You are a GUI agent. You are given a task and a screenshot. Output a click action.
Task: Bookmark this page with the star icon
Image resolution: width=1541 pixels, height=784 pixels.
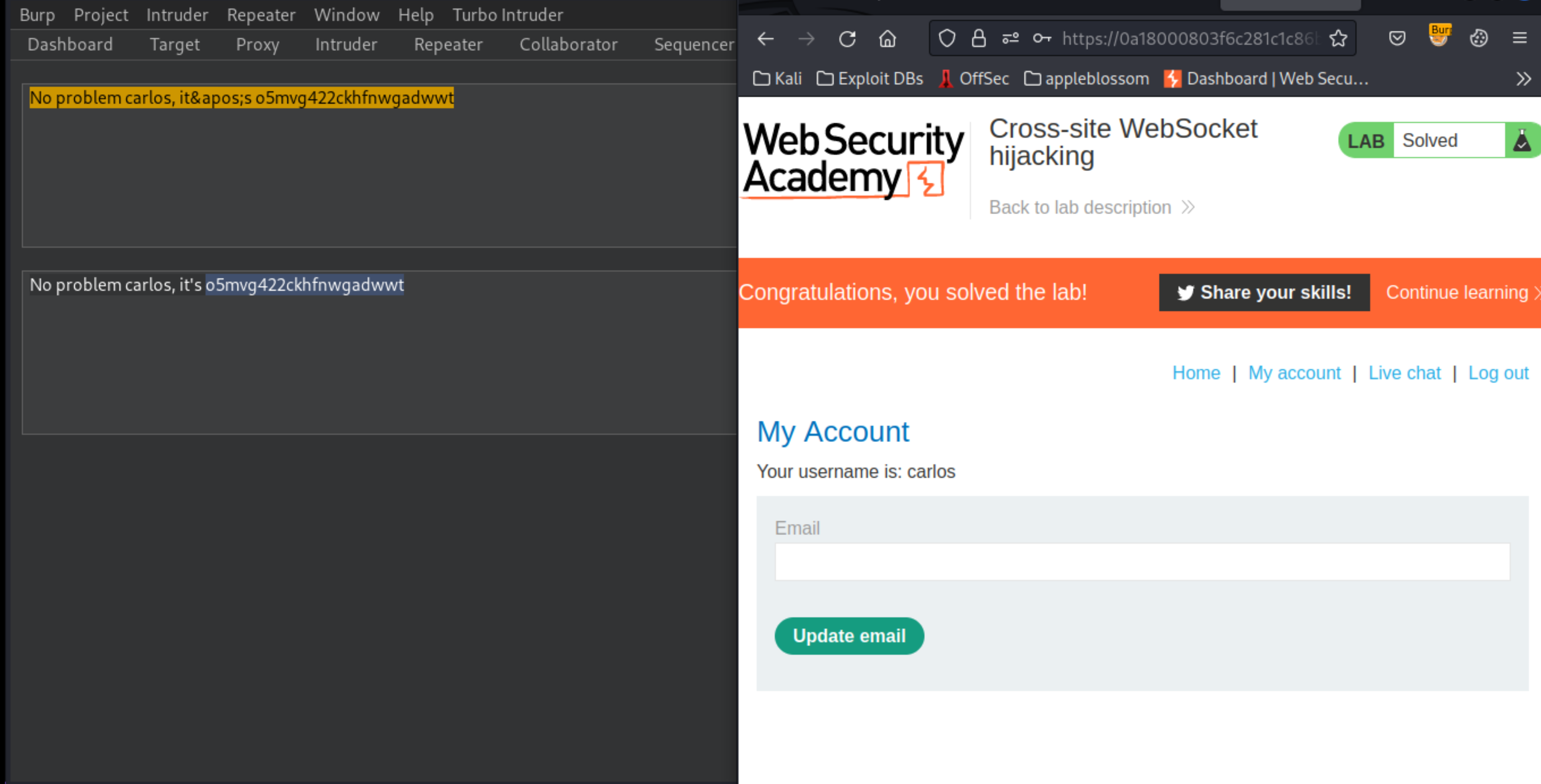point(1338,38)
